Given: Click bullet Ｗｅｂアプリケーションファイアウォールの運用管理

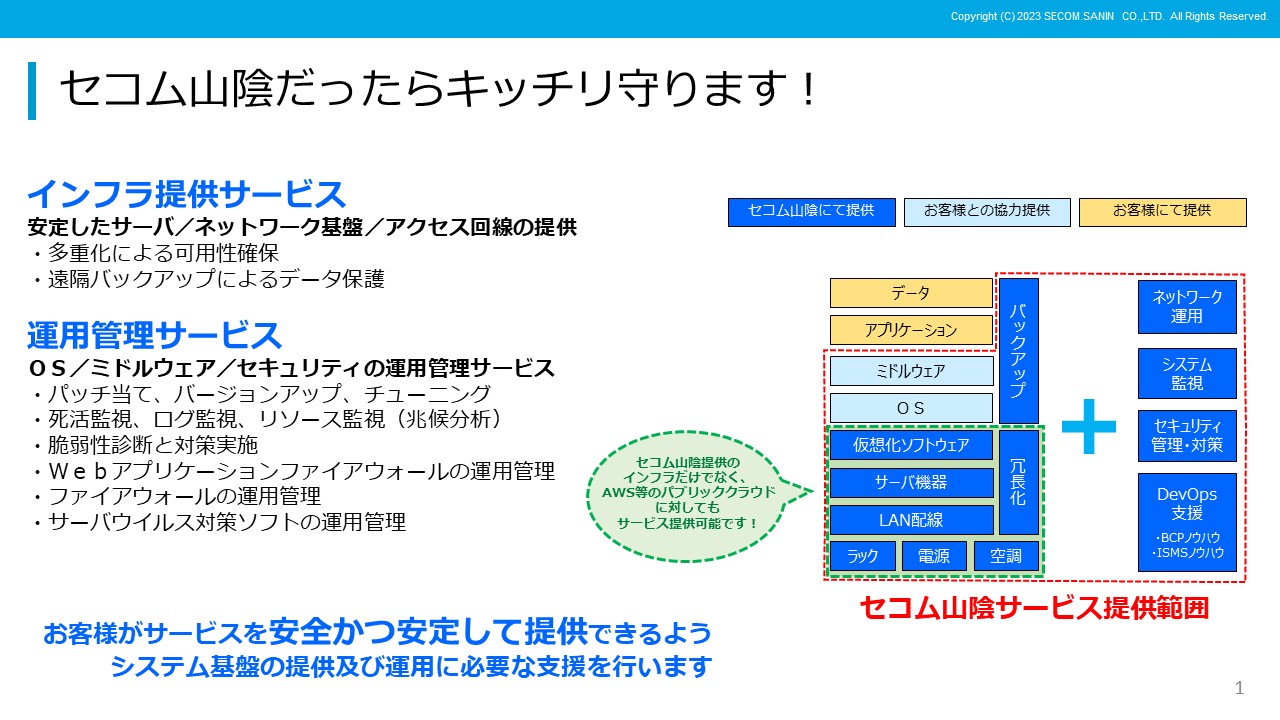Looking at the screenshot, I should point(292,471).
